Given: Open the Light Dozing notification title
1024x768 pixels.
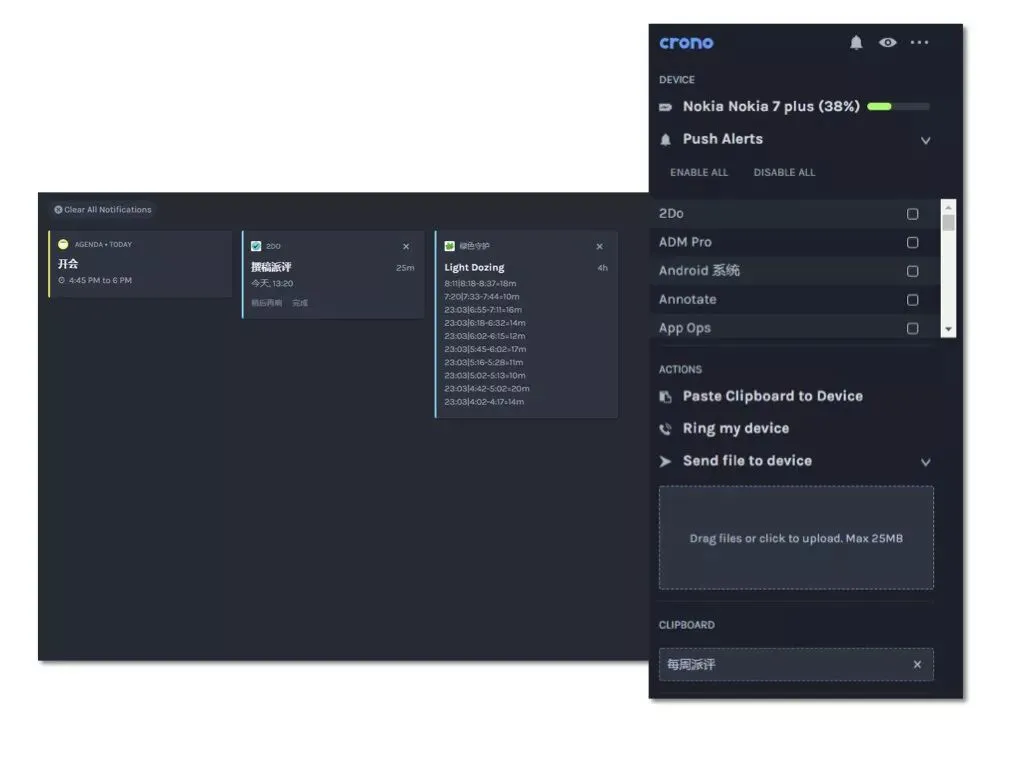Looking at the screenshot, I should click(474, 267).
